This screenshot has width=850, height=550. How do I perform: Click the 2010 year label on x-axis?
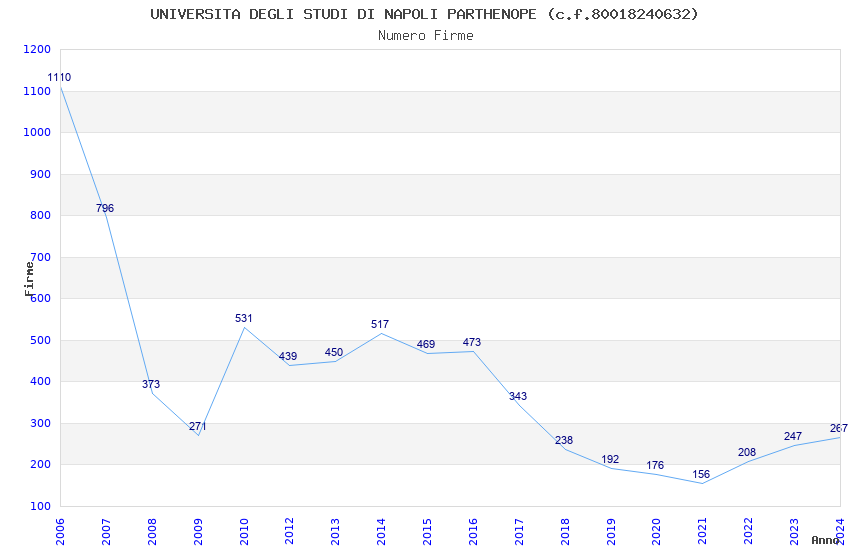[x=243, y=531]
